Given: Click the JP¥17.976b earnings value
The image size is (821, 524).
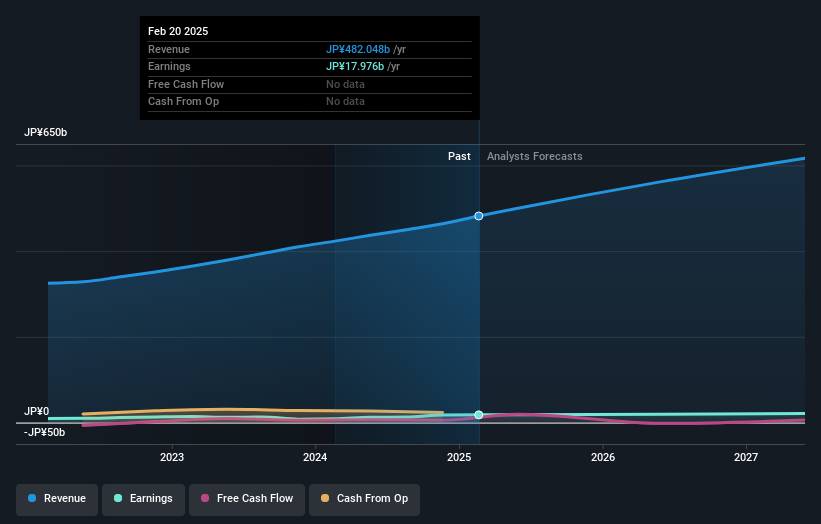Looking at the screenshot, I should click(x=355, y=66).
